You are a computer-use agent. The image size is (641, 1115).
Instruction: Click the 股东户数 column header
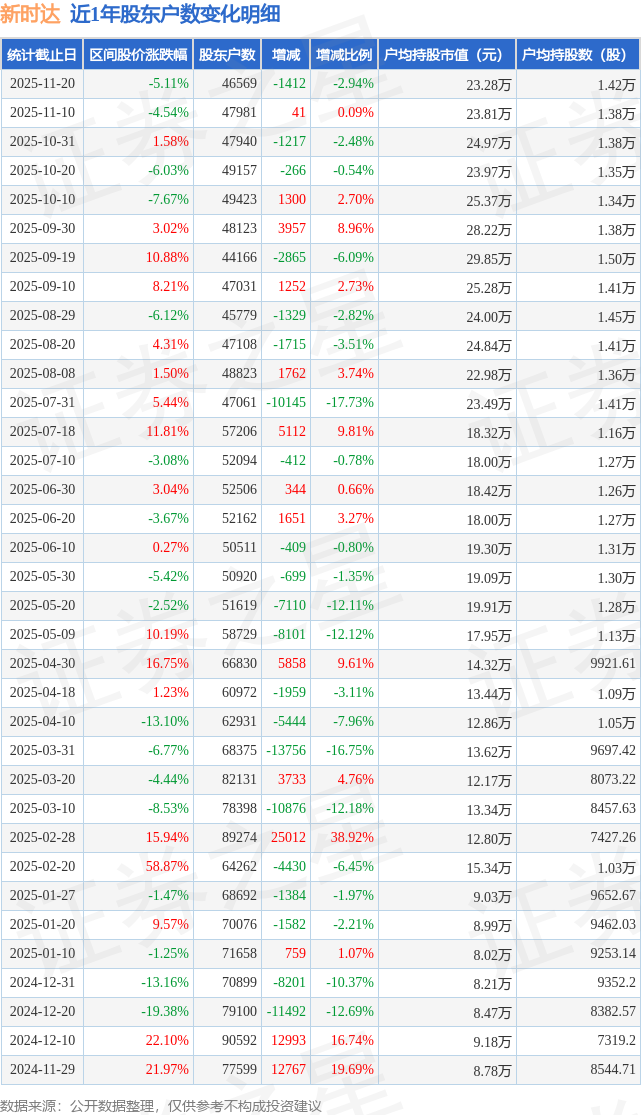point(226,55)
